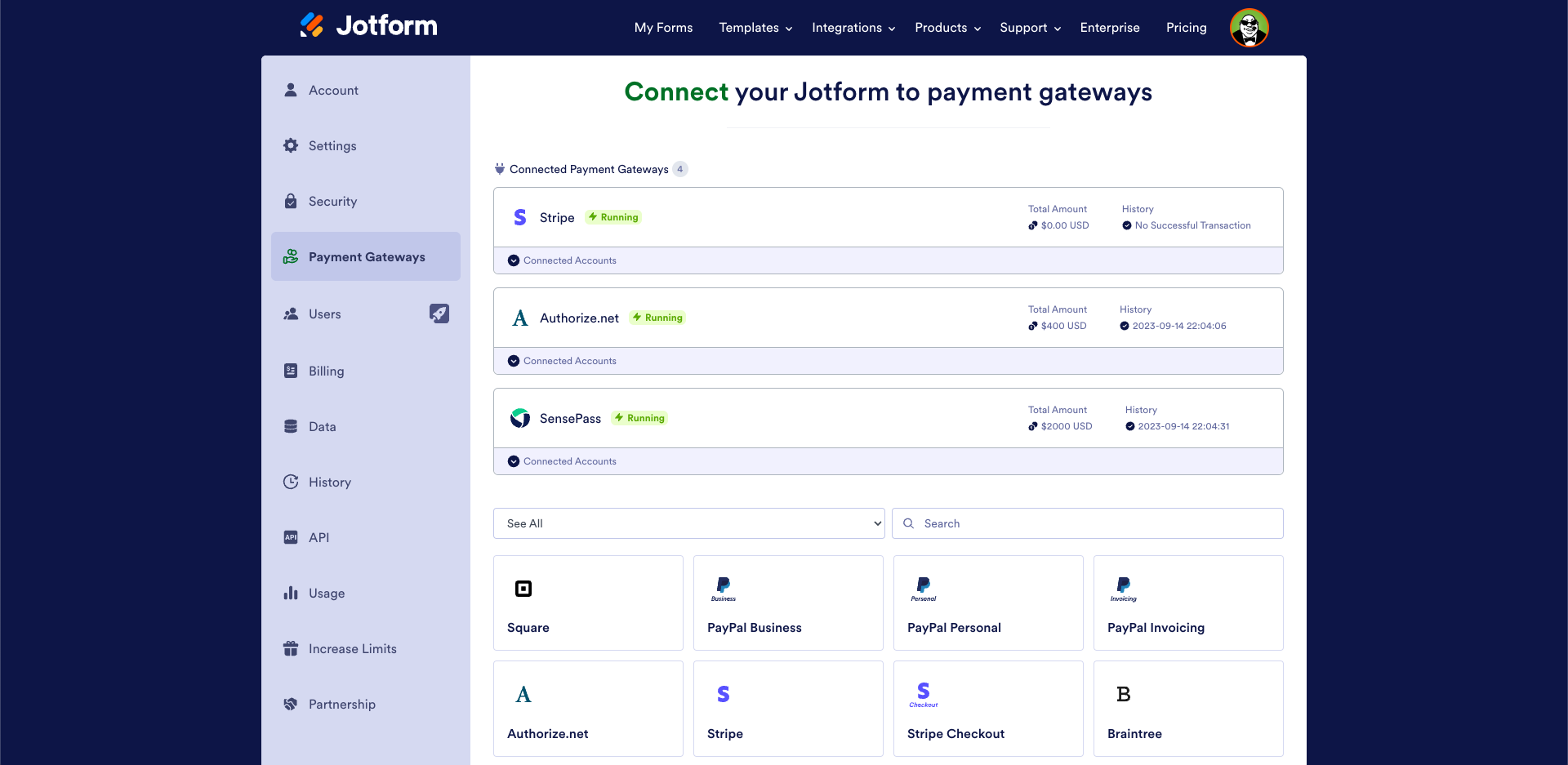Choose the PayPal Invoicing gateway card
Viewport: 1568px width, 765px height.
[x=1188, y=603]
